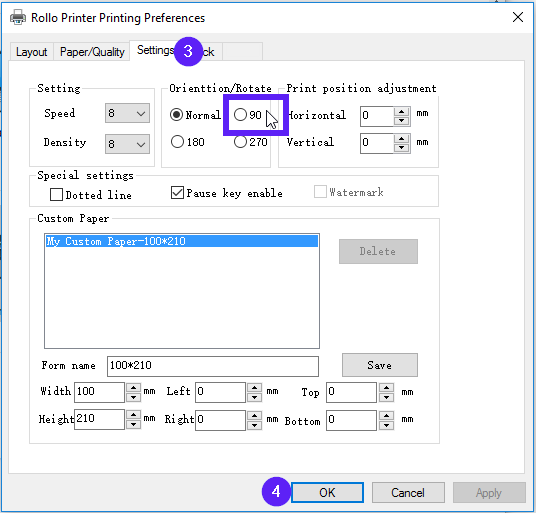
Task: Click the Height value field
Action: point(99,419)
